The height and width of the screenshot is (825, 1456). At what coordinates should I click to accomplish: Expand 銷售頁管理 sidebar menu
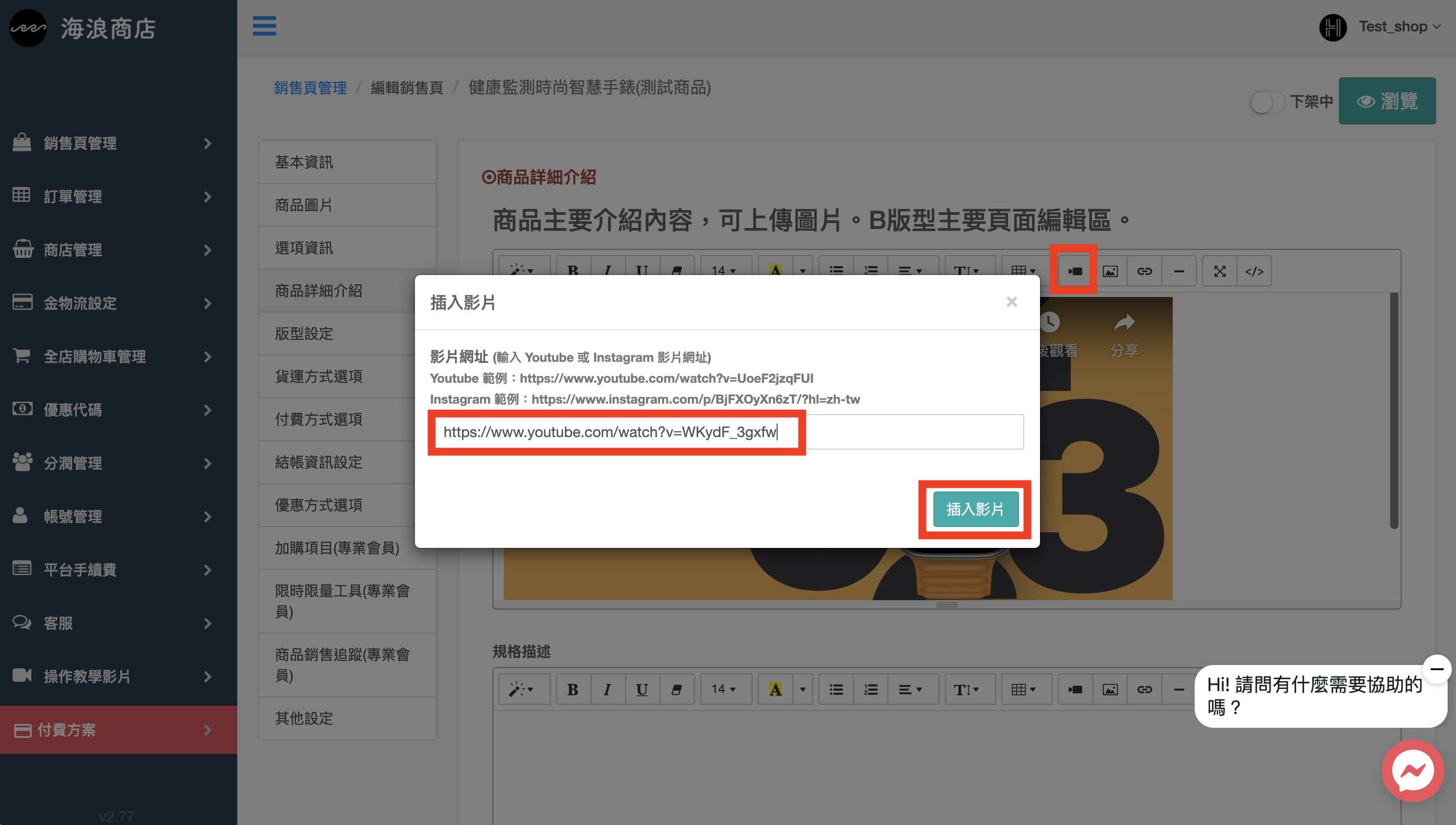[x=118, y=143]
